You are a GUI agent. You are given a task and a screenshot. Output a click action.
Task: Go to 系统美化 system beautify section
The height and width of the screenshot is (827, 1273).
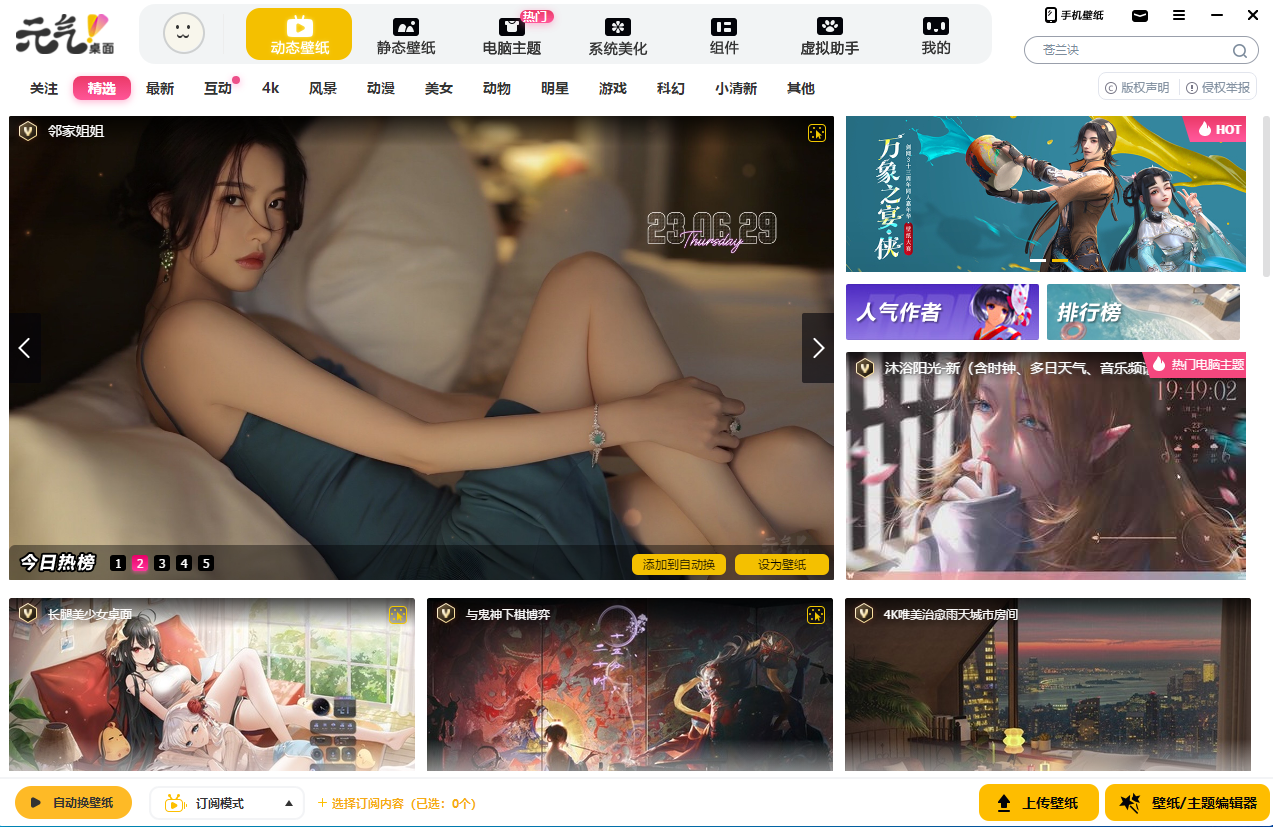coord(618,35)
